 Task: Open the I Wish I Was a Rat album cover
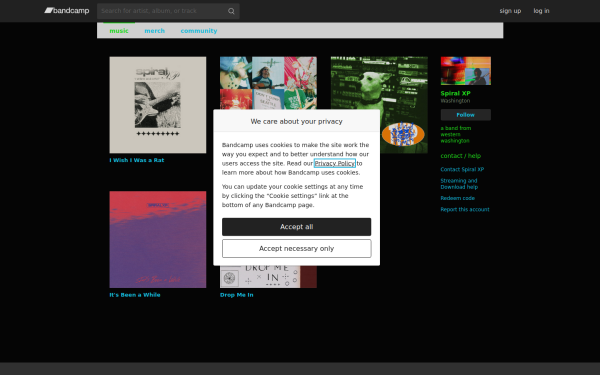[x=158, y=105]
